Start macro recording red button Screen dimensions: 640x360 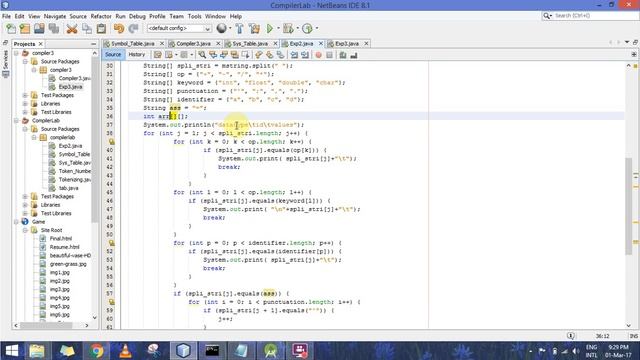318,55
